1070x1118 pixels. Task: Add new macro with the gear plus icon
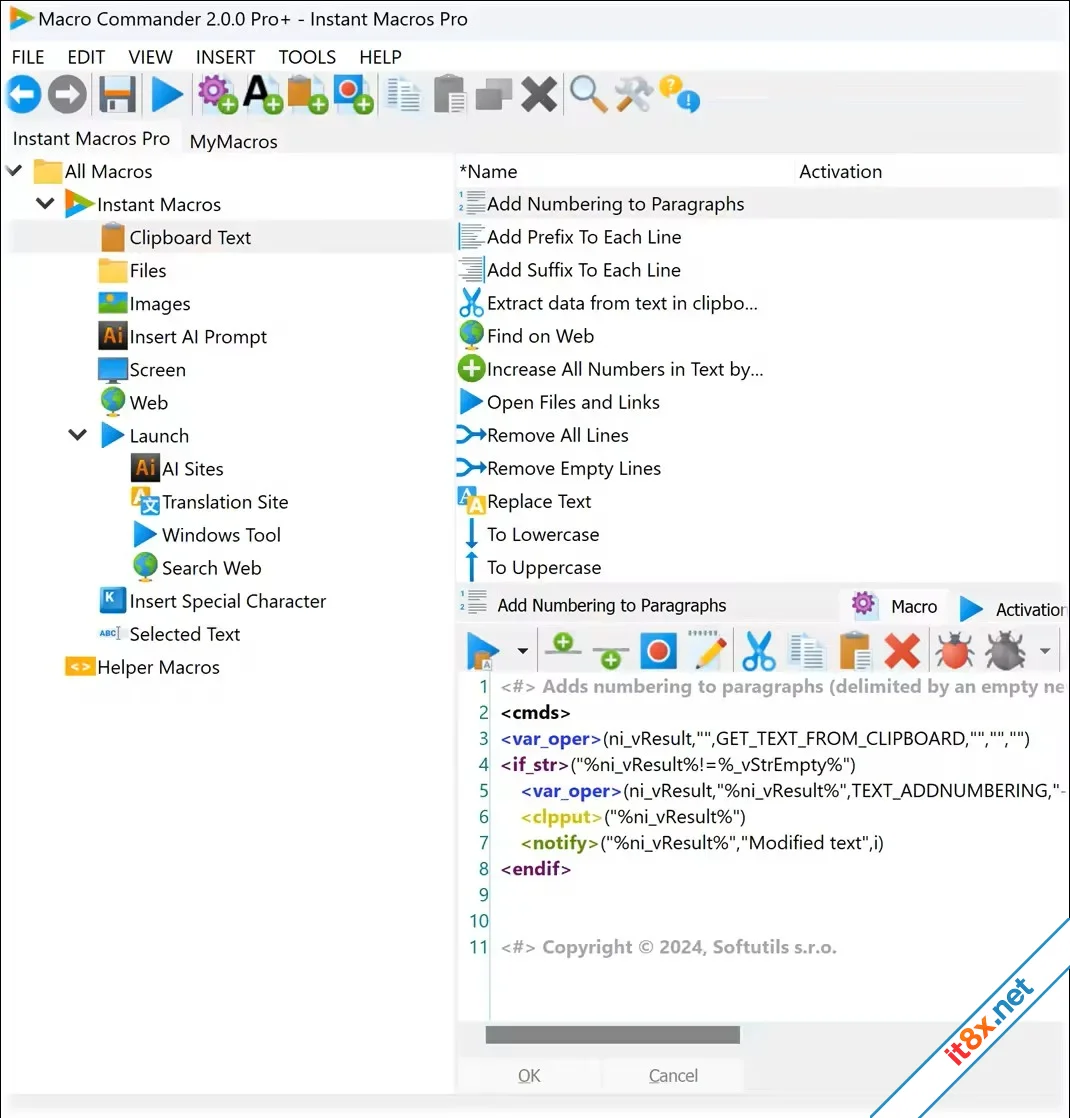(x=217, y=95)
